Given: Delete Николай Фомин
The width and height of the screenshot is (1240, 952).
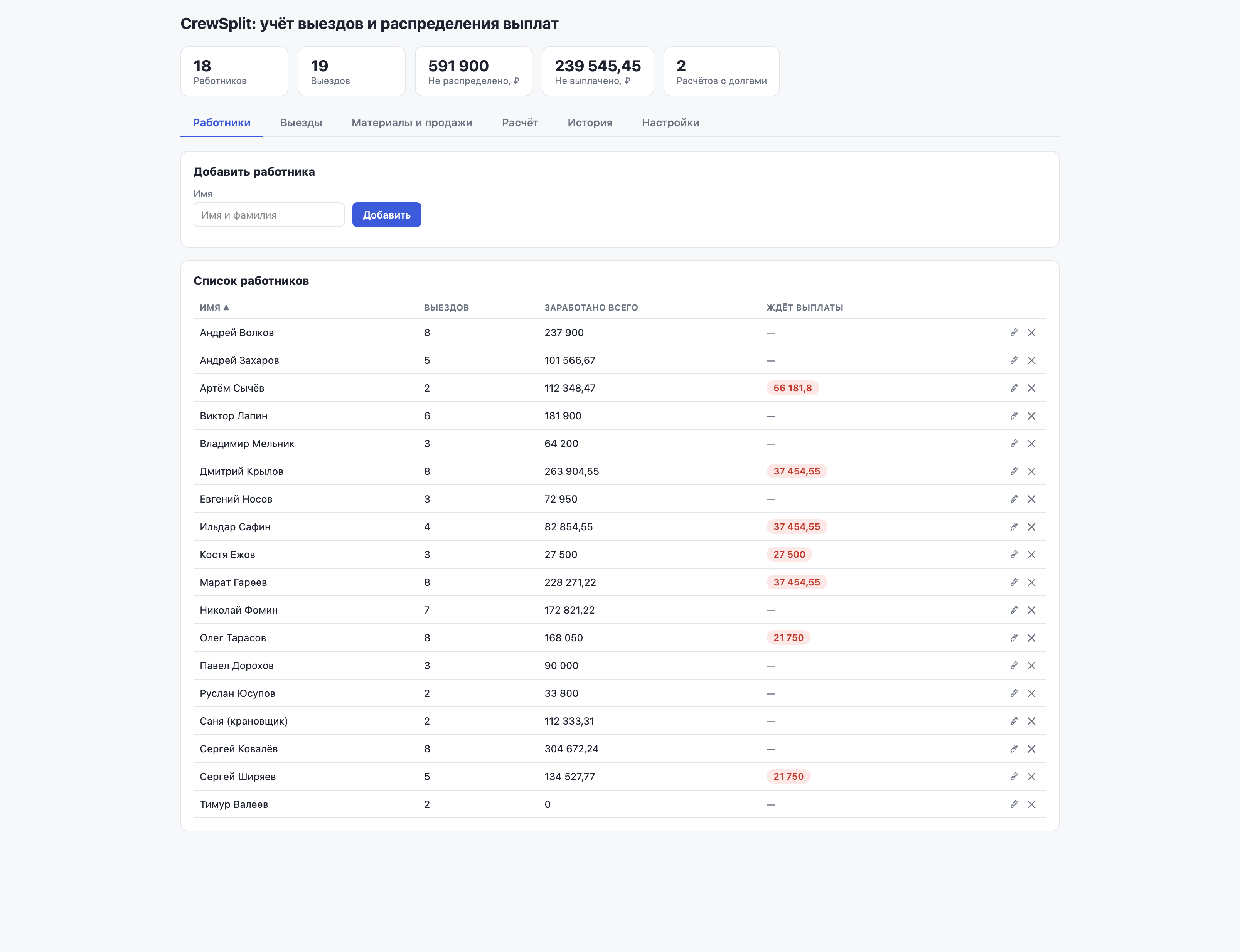Looking at the screenshot, I should tap(1031, 610).
